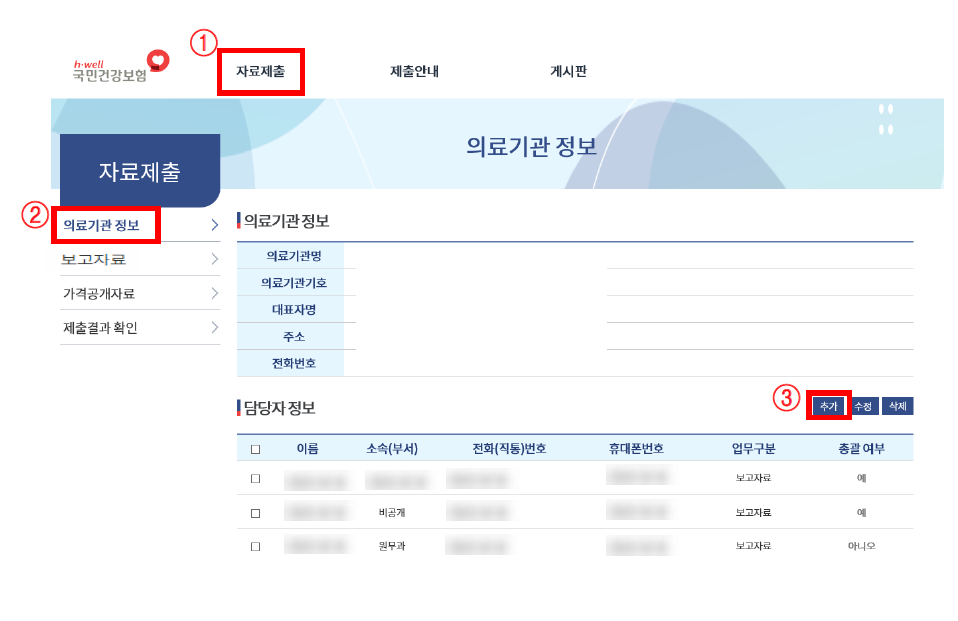The image size is (958, 621).
Task: Open 제출결과 확인 in the sidebar
Action: (100, 328)
